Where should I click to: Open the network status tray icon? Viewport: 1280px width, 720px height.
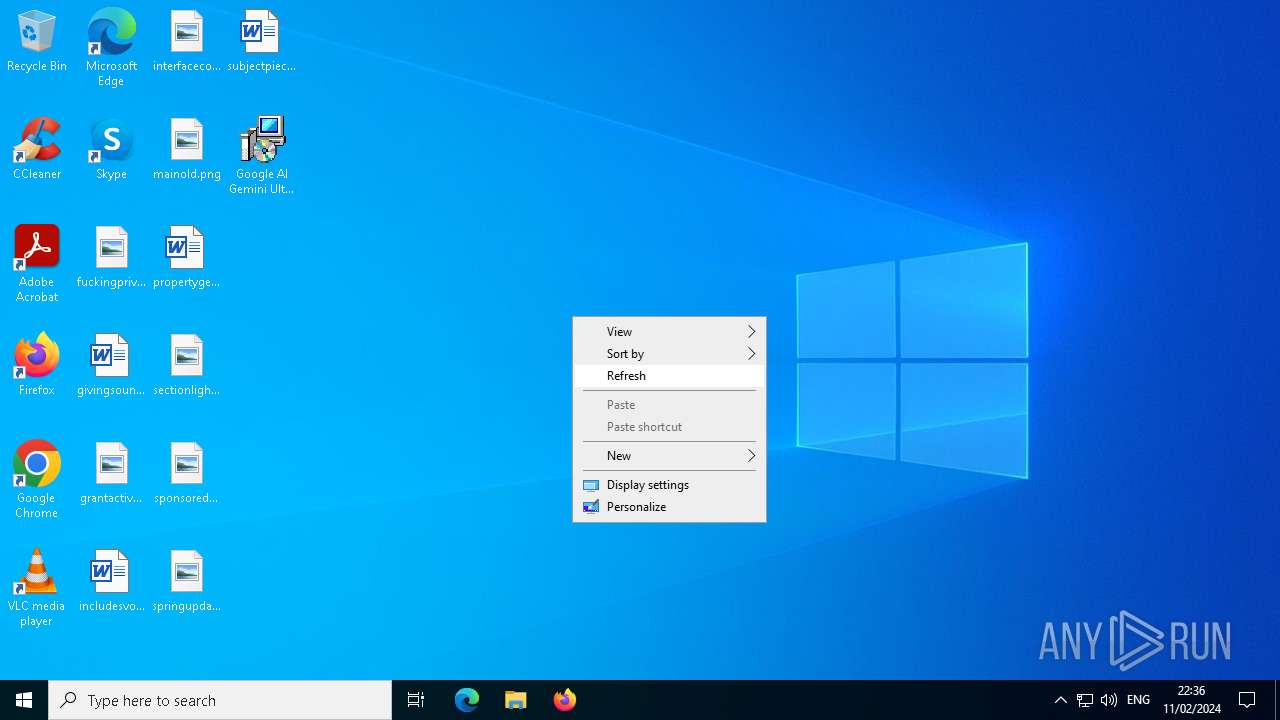tap(1084, 700)
